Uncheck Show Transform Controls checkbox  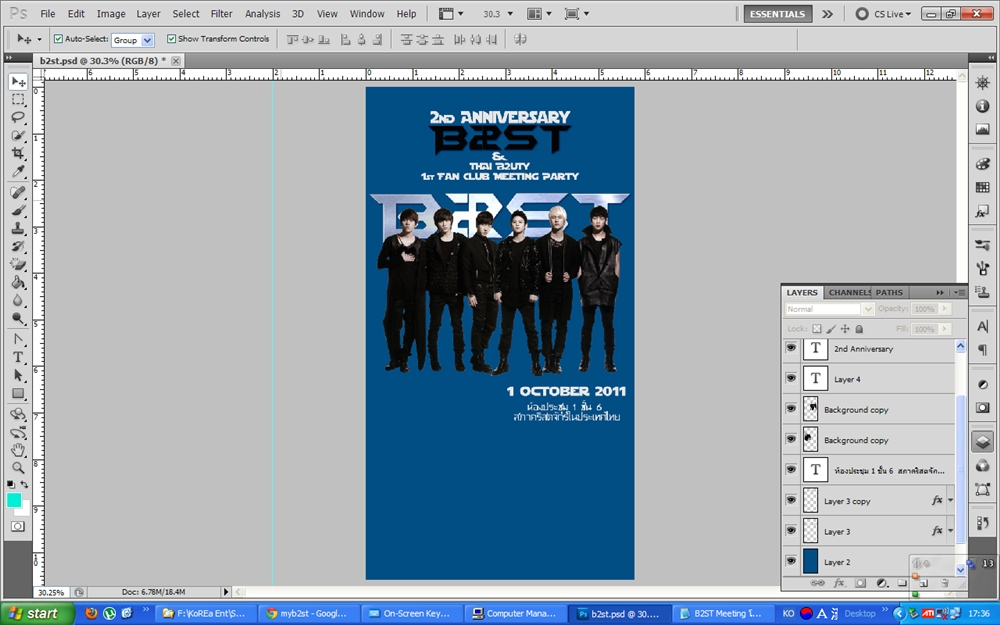coord(171,39)
